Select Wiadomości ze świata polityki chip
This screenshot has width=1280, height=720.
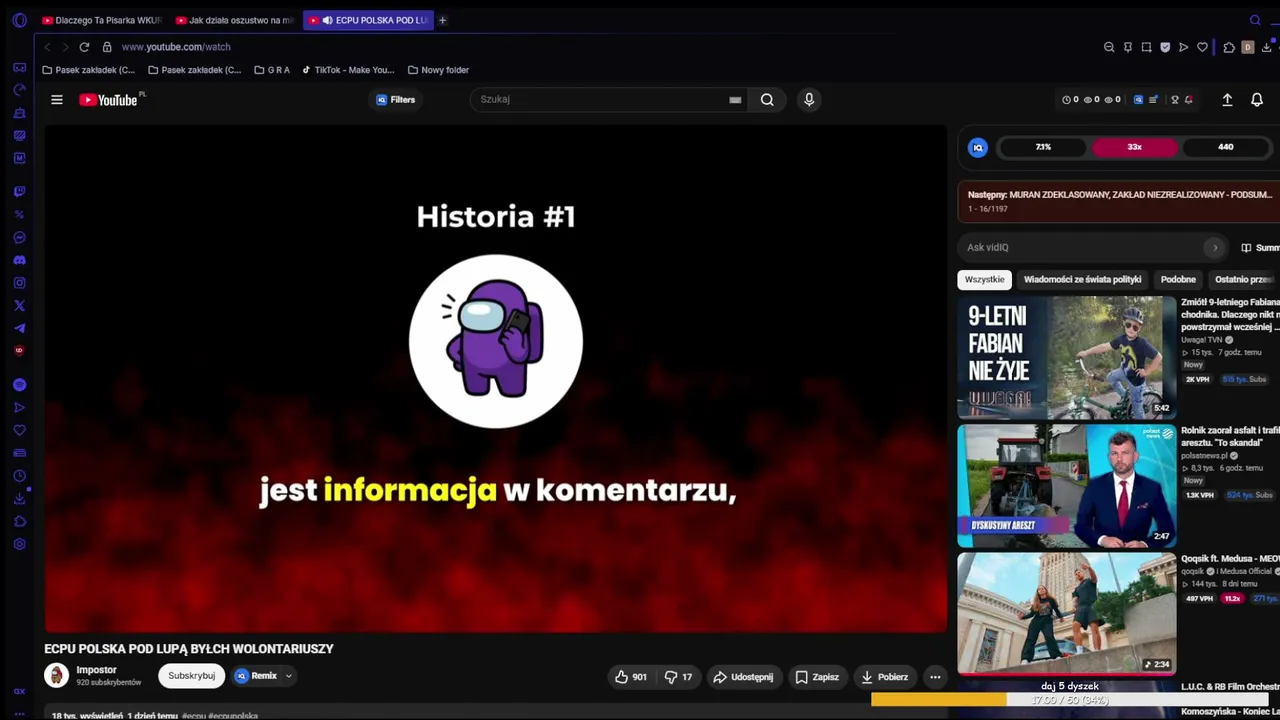1082,280
